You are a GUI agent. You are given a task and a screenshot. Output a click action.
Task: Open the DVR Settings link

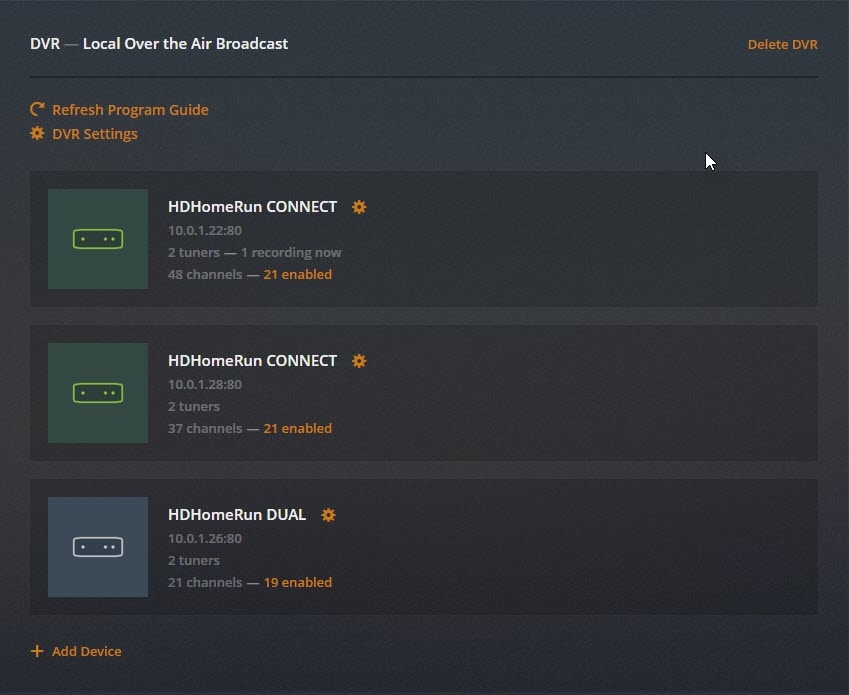[95, 134]
